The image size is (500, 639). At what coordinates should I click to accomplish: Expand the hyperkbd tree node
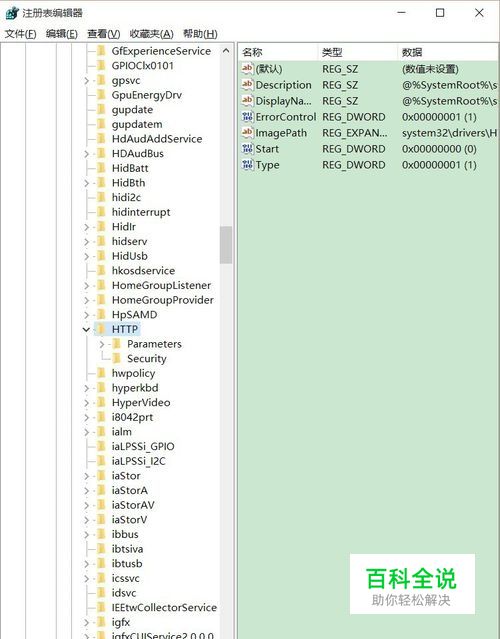(86, 388)
